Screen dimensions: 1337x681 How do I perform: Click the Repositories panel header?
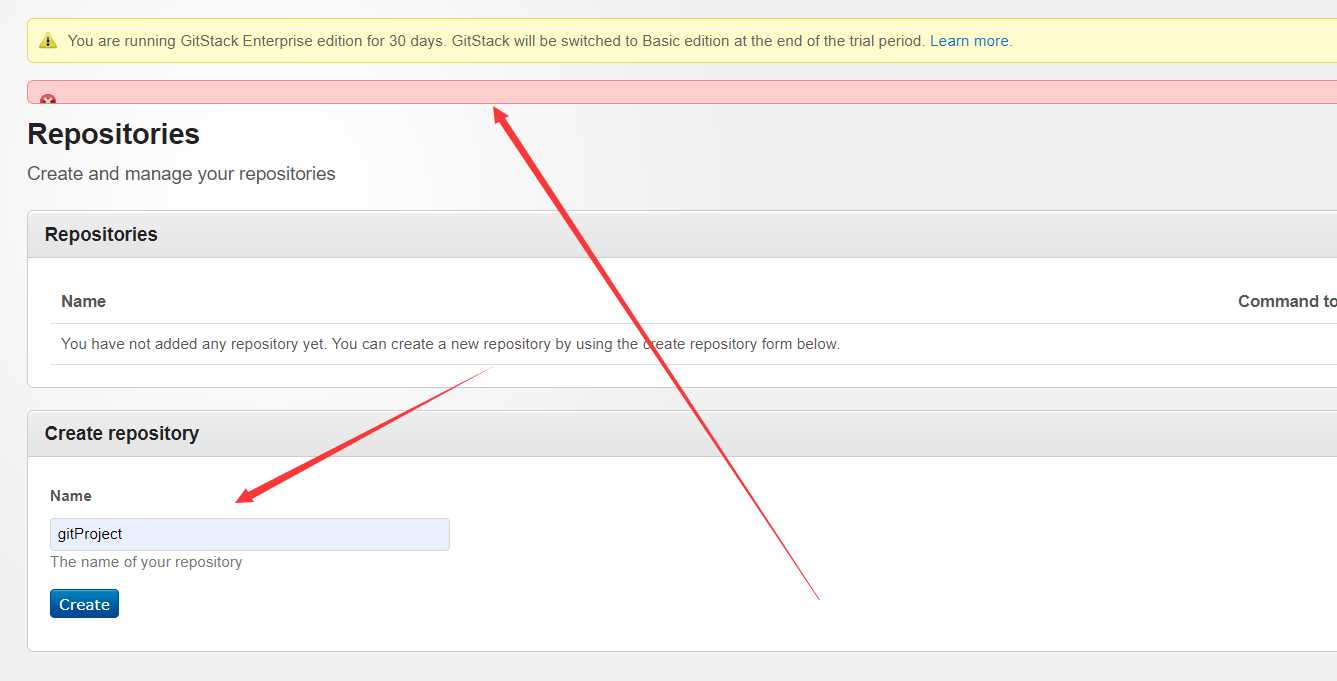click(x=682, y=234)
